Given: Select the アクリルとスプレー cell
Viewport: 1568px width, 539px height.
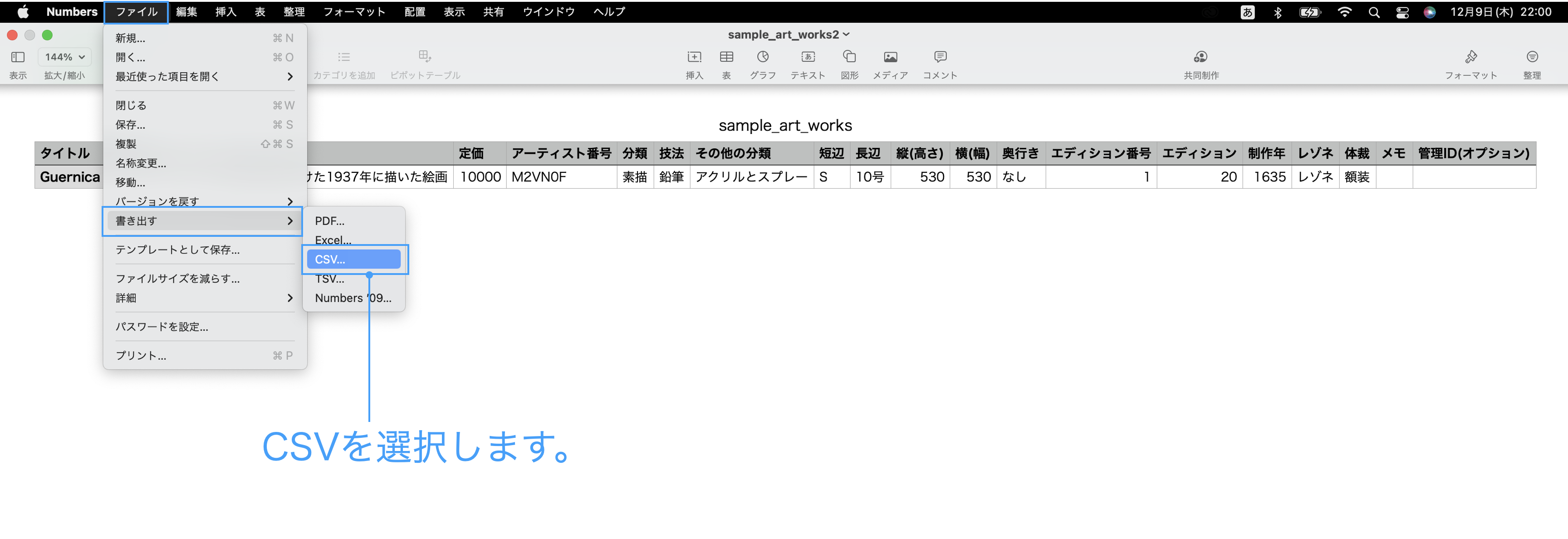Looking at the screenshot, I should 752,177.
